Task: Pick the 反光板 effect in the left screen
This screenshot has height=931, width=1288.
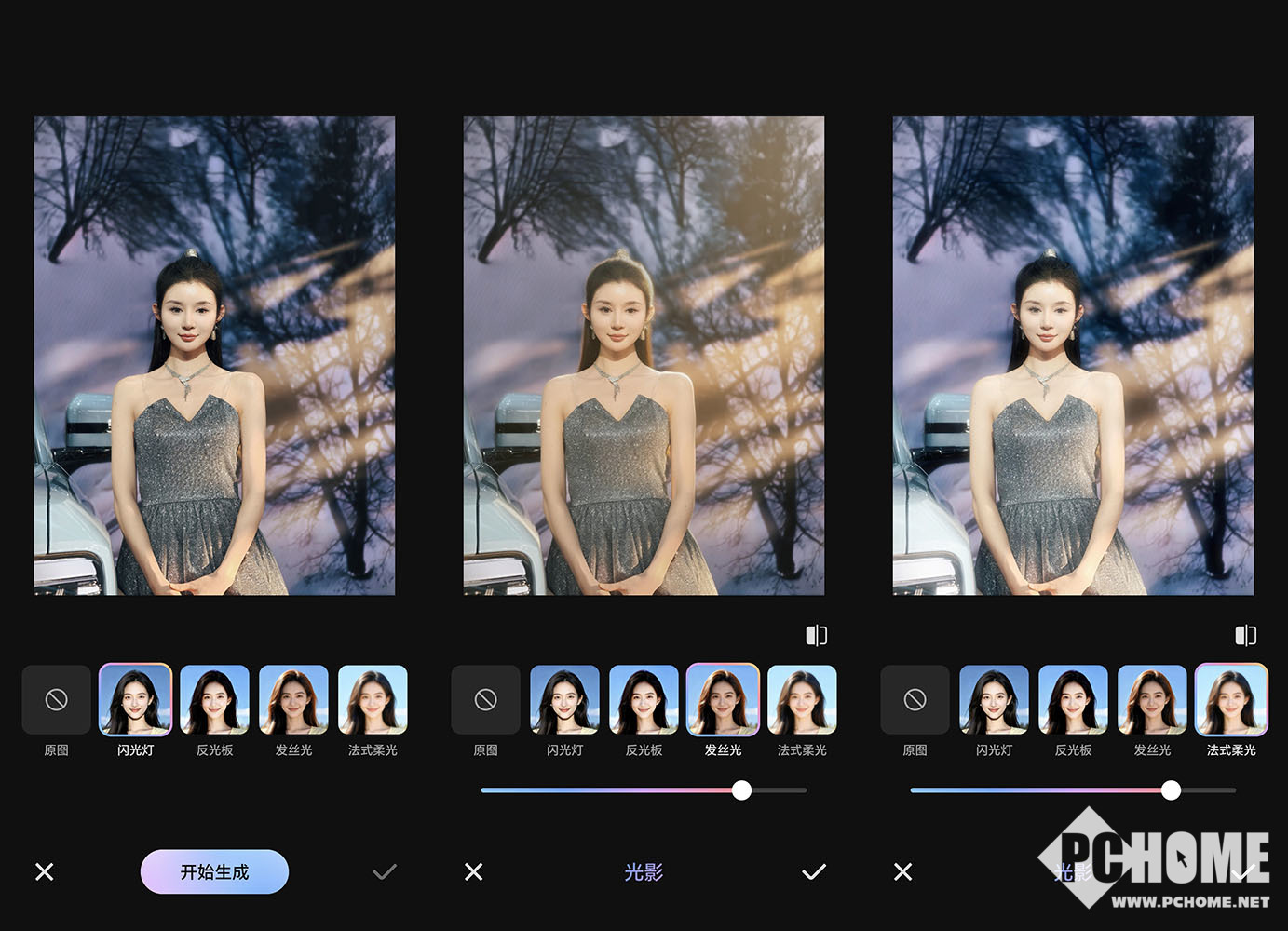Action: (x=214, y=700)
